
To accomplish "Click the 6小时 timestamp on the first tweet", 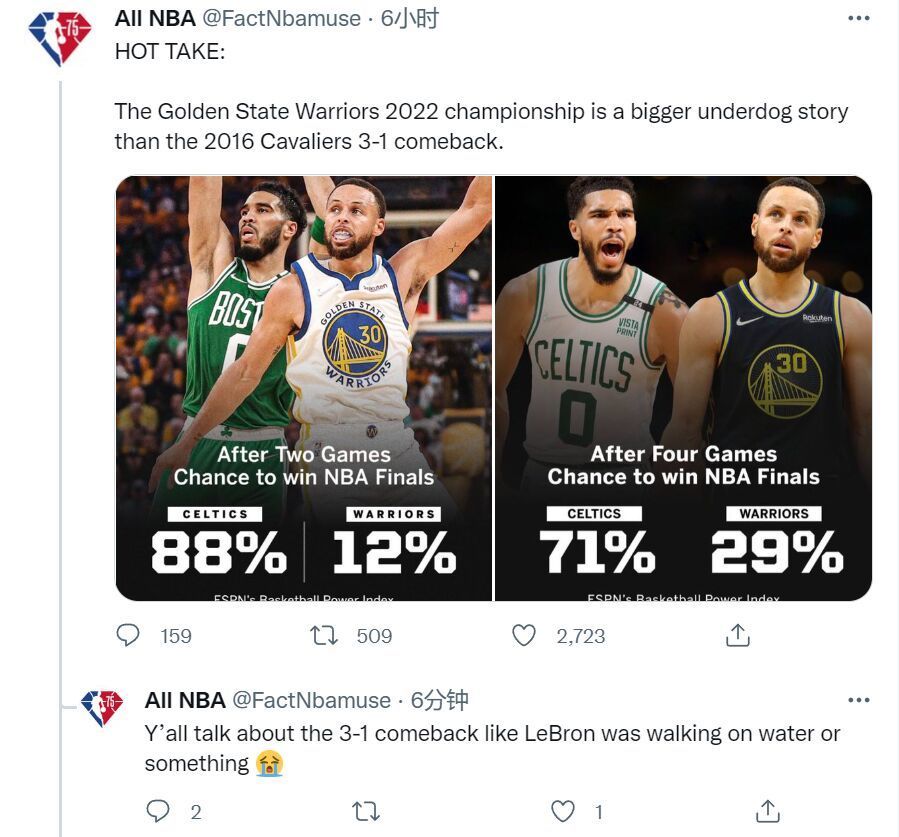I will (x=409, y=18).
